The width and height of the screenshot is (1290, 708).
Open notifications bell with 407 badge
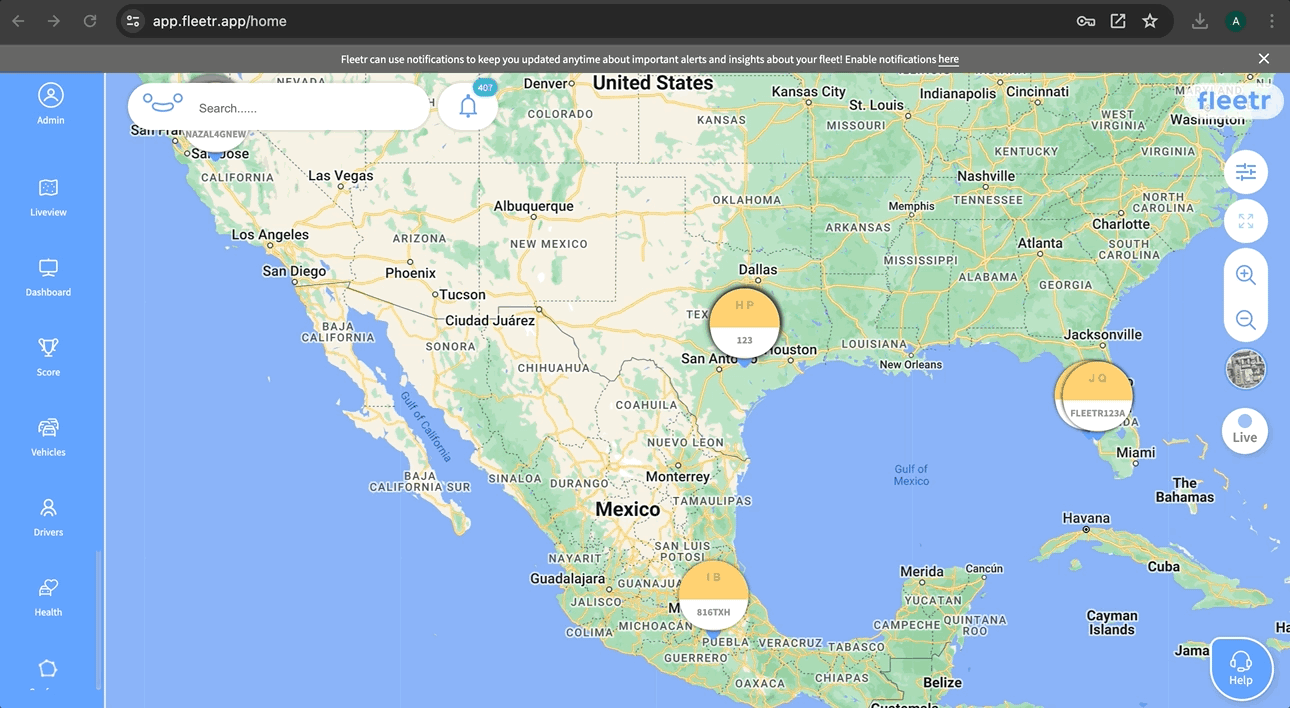(468, 106)
